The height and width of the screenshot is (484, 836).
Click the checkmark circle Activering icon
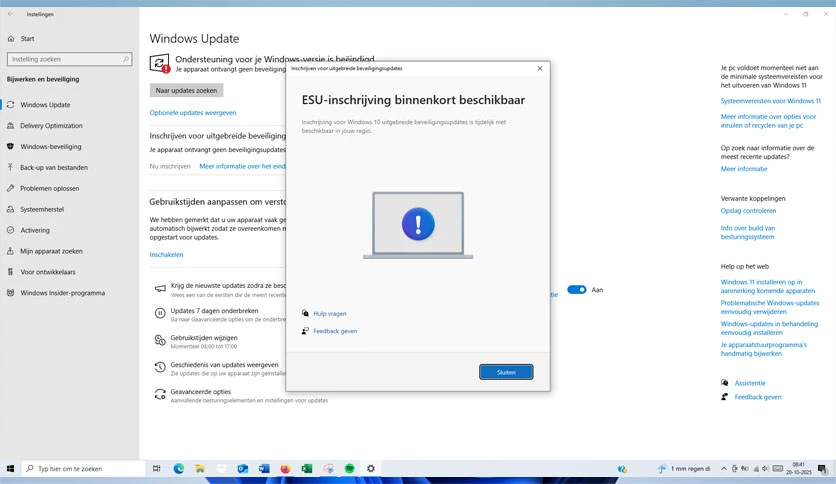(x=10, y=230)
